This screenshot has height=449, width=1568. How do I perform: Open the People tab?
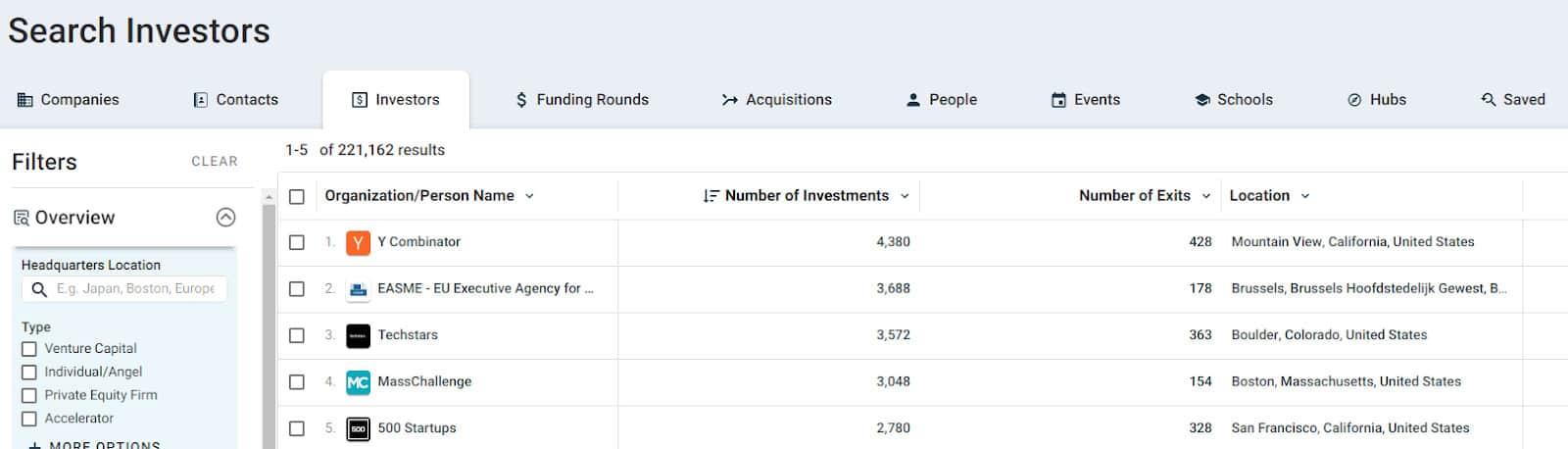942,99
